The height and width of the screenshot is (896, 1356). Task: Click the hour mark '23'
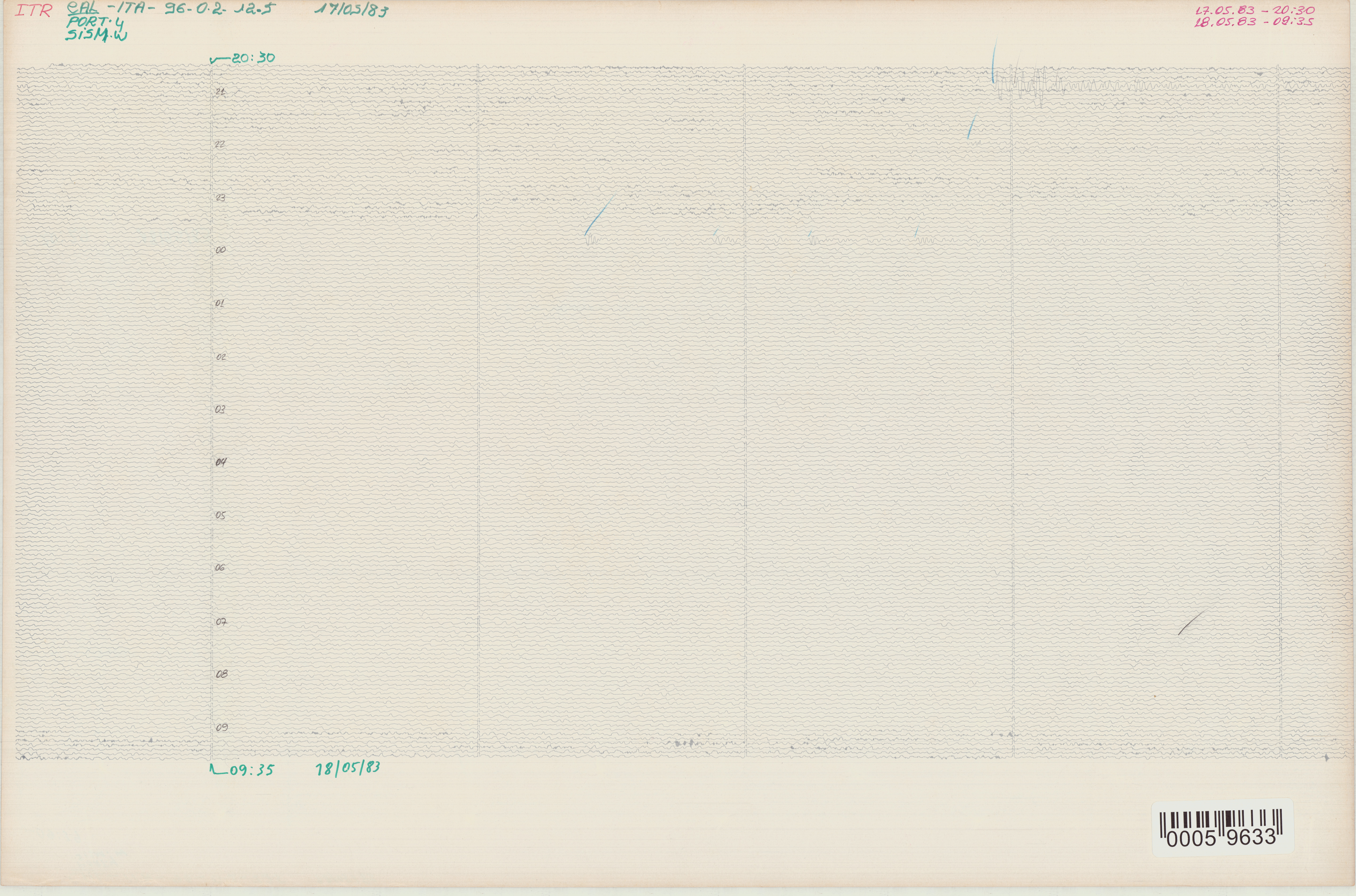220,198
